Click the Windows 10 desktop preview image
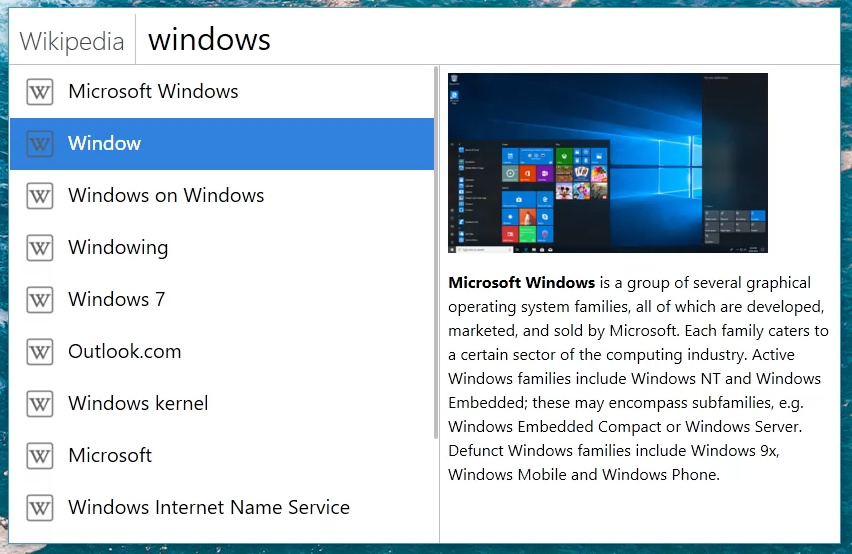Viewport: 852px width, 554px height. click(607, 163)
